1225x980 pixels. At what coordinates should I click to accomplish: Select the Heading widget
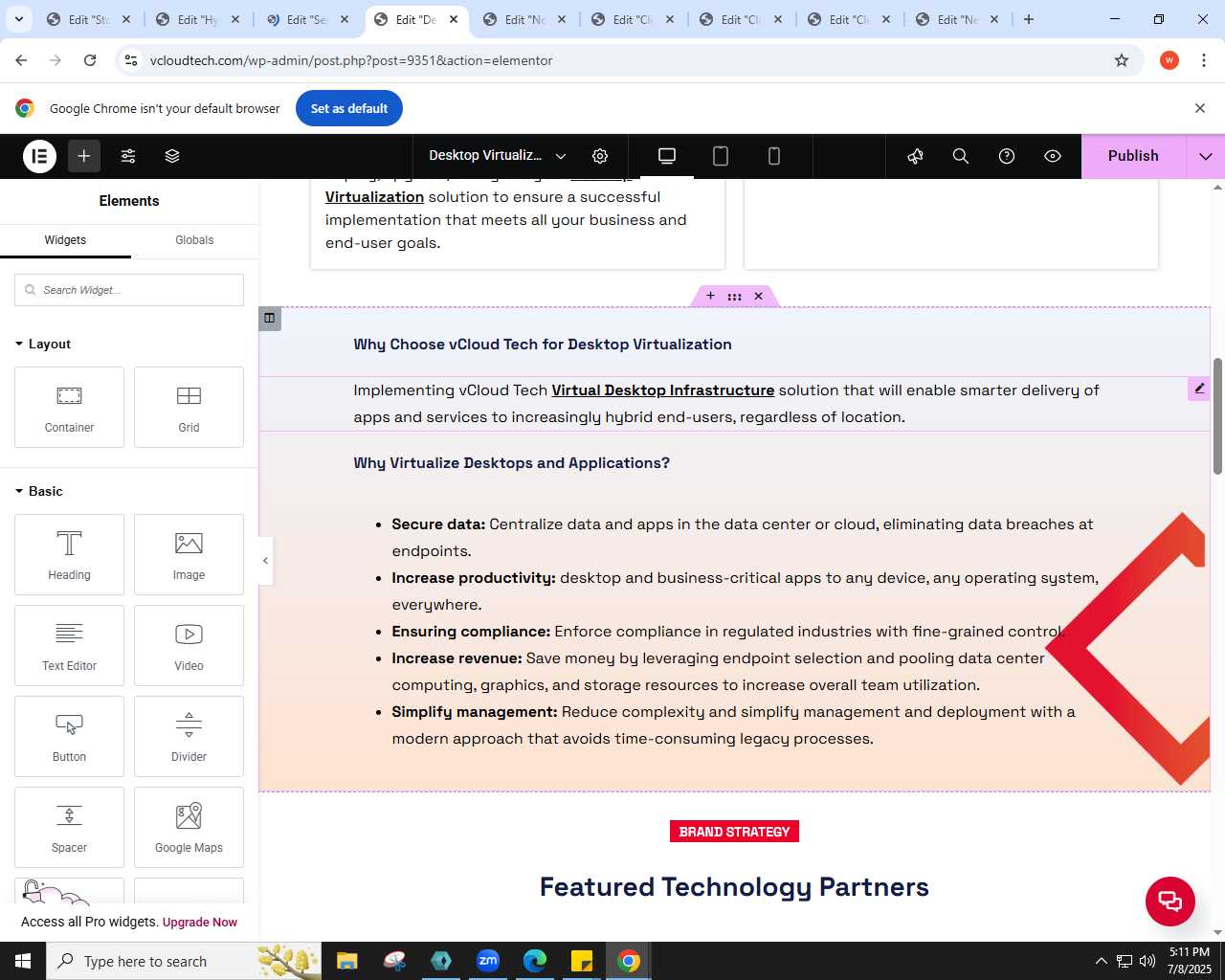[69, 554]
